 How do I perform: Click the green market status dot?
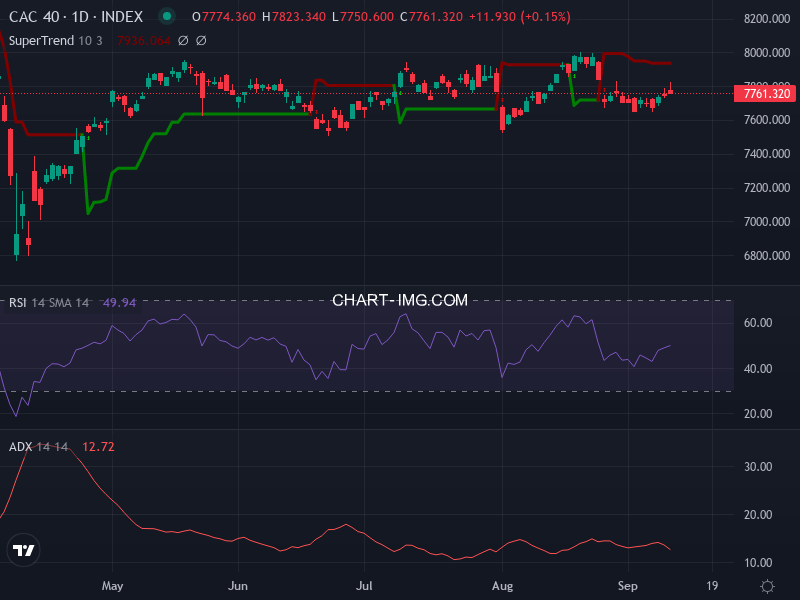pyautogui.click(x=167, y=16)
